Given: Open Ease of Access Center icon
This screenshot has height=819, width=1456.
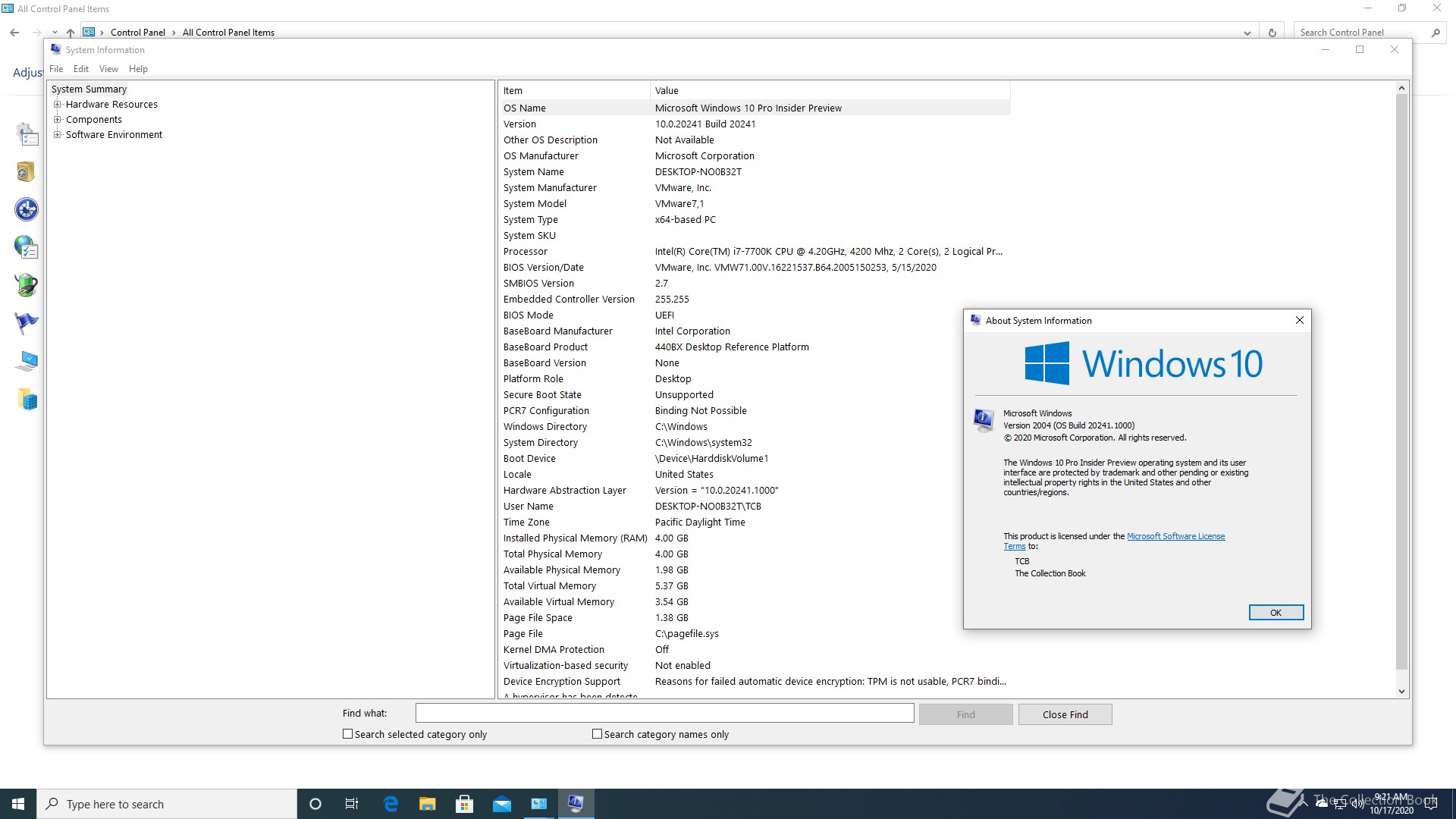Looking at the screenshot, I should (x=27, y=209).
